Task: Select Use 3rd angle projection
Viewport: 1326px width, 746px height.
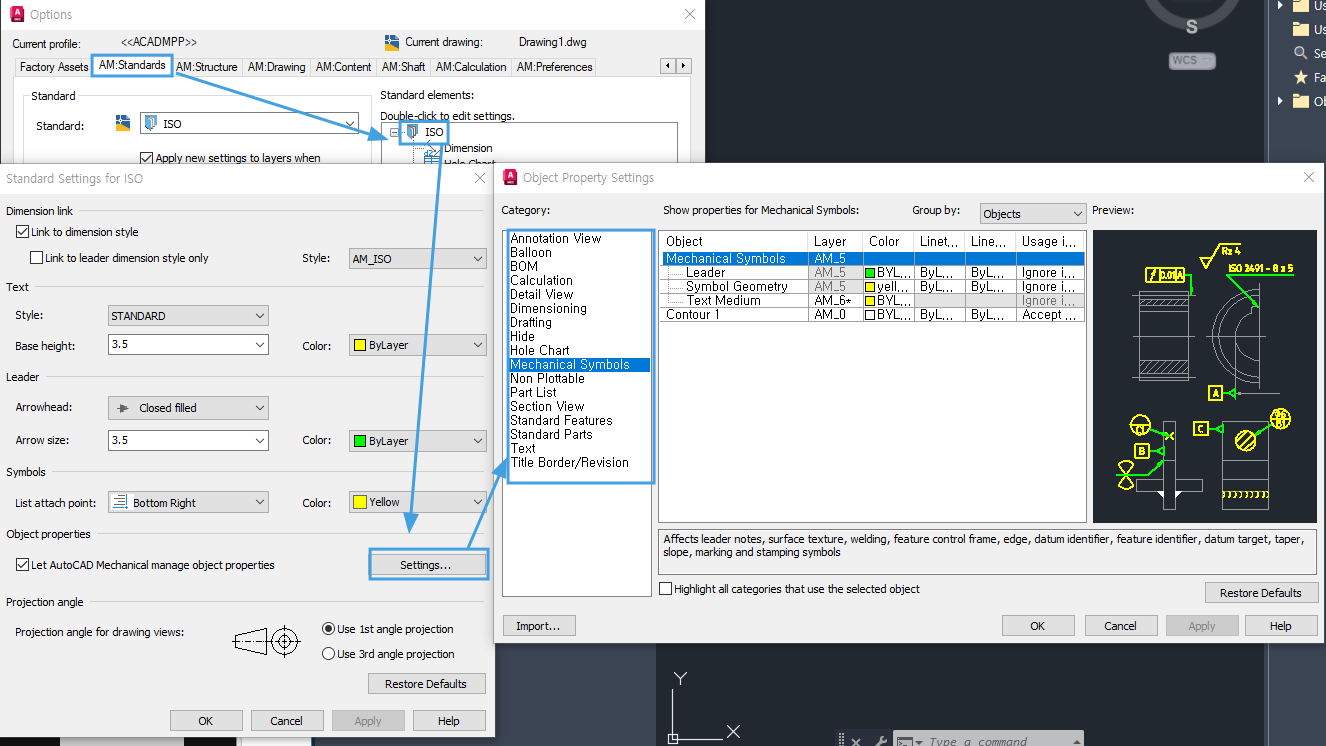Action: click(x=329, y=654)
